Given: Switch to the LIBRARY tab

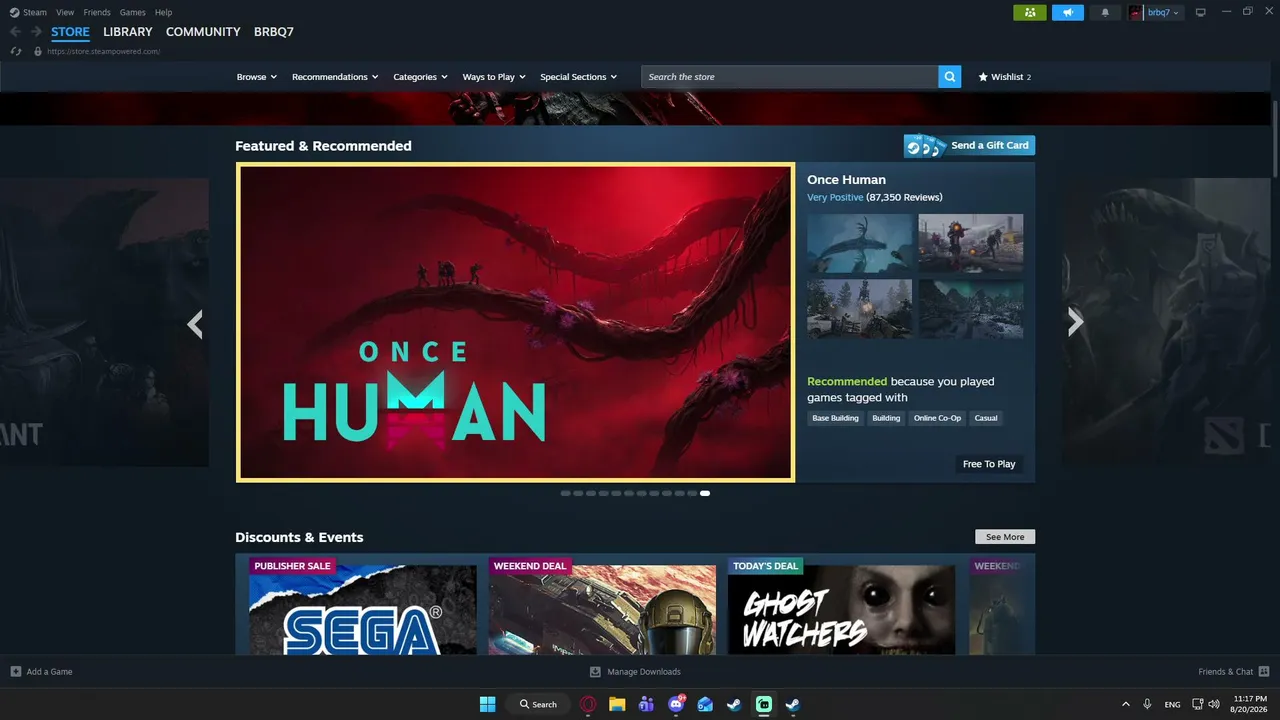Looking at the screenshot, I should click(128, 32).
